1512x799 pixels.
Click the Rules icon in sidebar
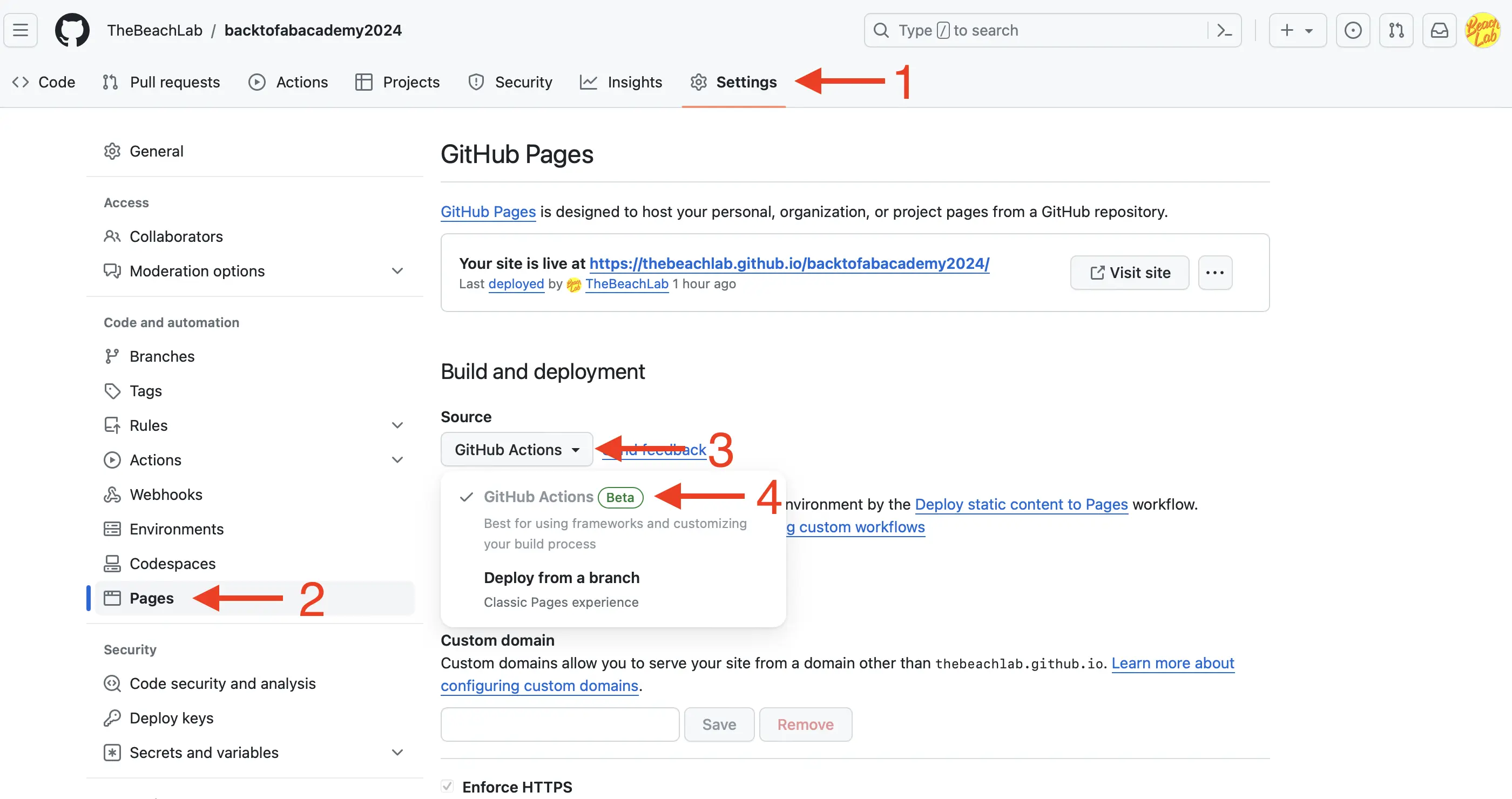coord(112,425)
